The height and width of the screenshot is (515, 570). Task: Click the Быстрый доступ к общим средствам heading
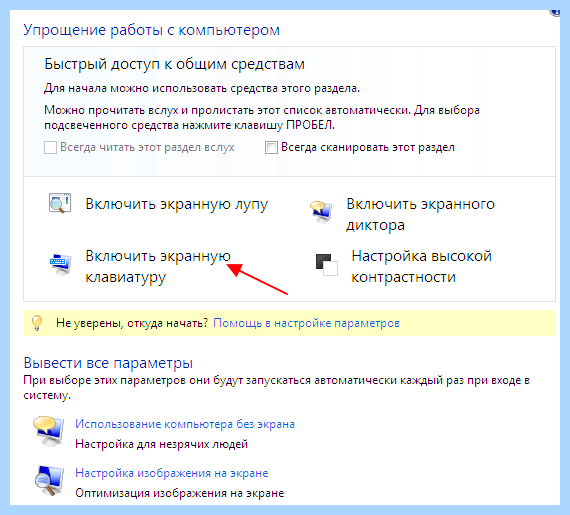click(x=174, y=64)
